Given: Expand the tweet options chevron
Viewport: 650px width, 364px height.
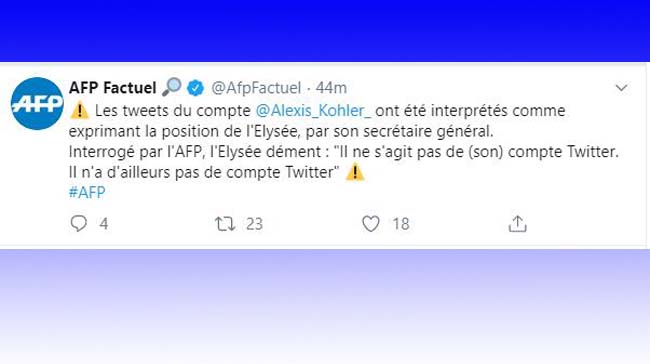Looking at the screenshot, I should point(621,87).
